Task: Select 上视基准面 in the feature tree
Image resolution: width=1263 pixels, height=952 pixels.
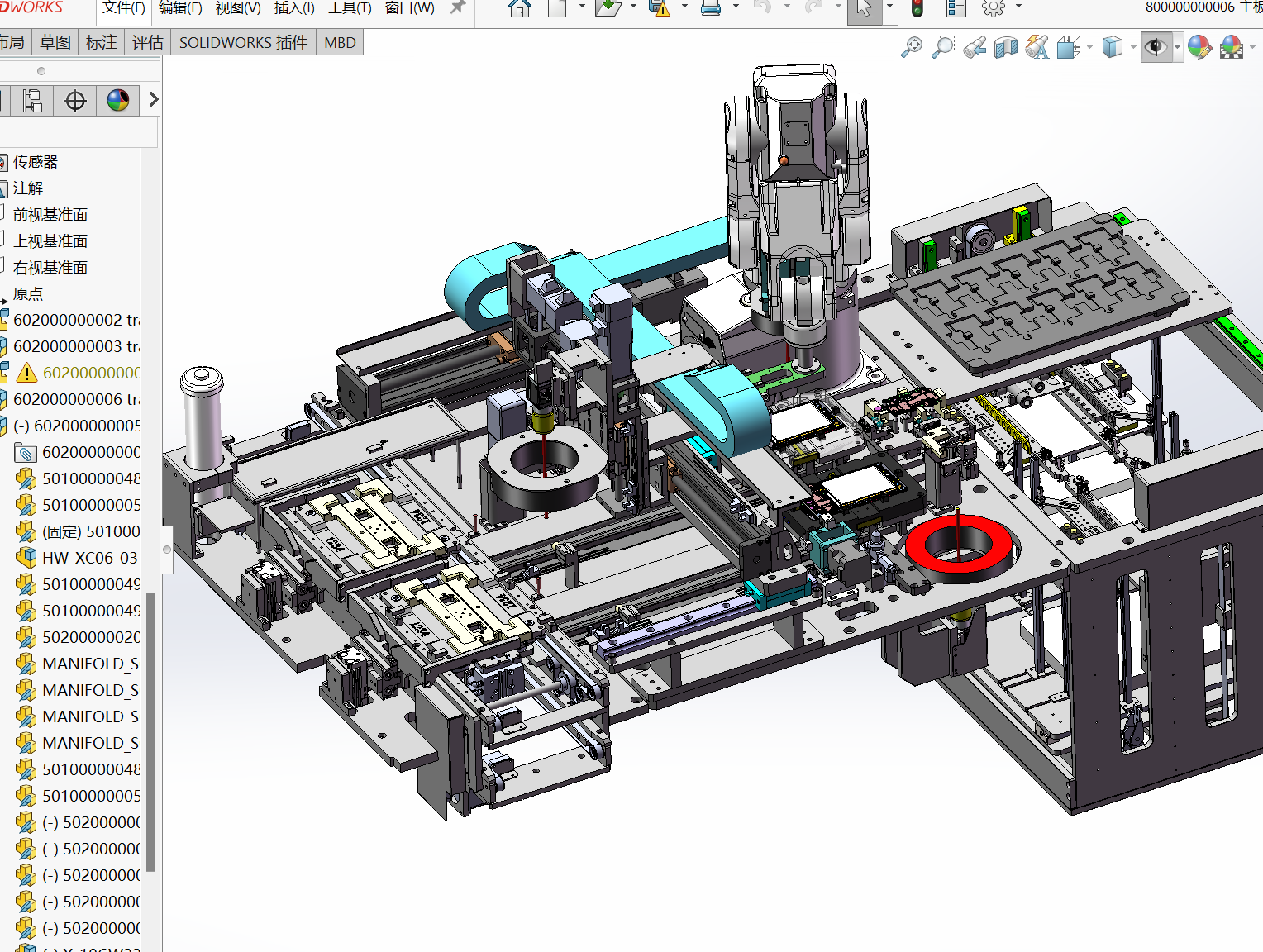Action: click(50, 241)
